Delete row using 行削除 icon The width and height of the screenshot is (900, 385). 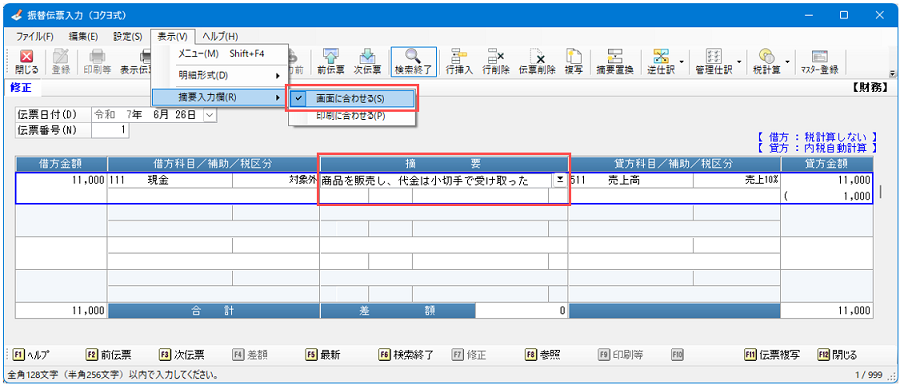click(x=496, y=62)
